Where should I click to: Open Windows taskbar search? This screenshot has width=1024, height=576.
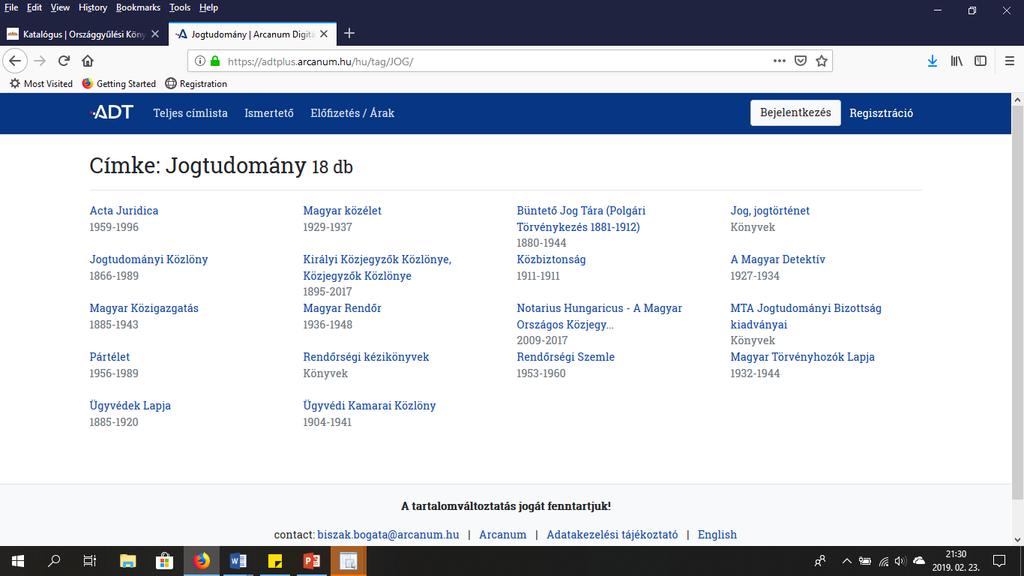coord(54,561)
